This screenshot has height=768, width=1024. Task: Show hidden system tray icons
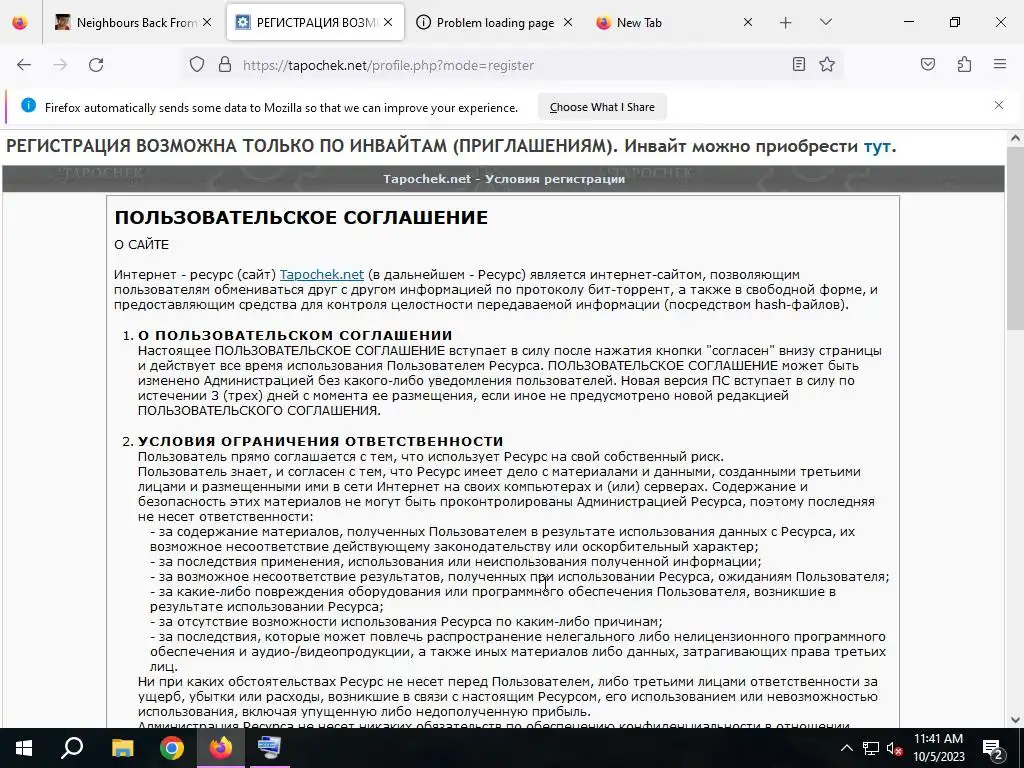(846, 748)
